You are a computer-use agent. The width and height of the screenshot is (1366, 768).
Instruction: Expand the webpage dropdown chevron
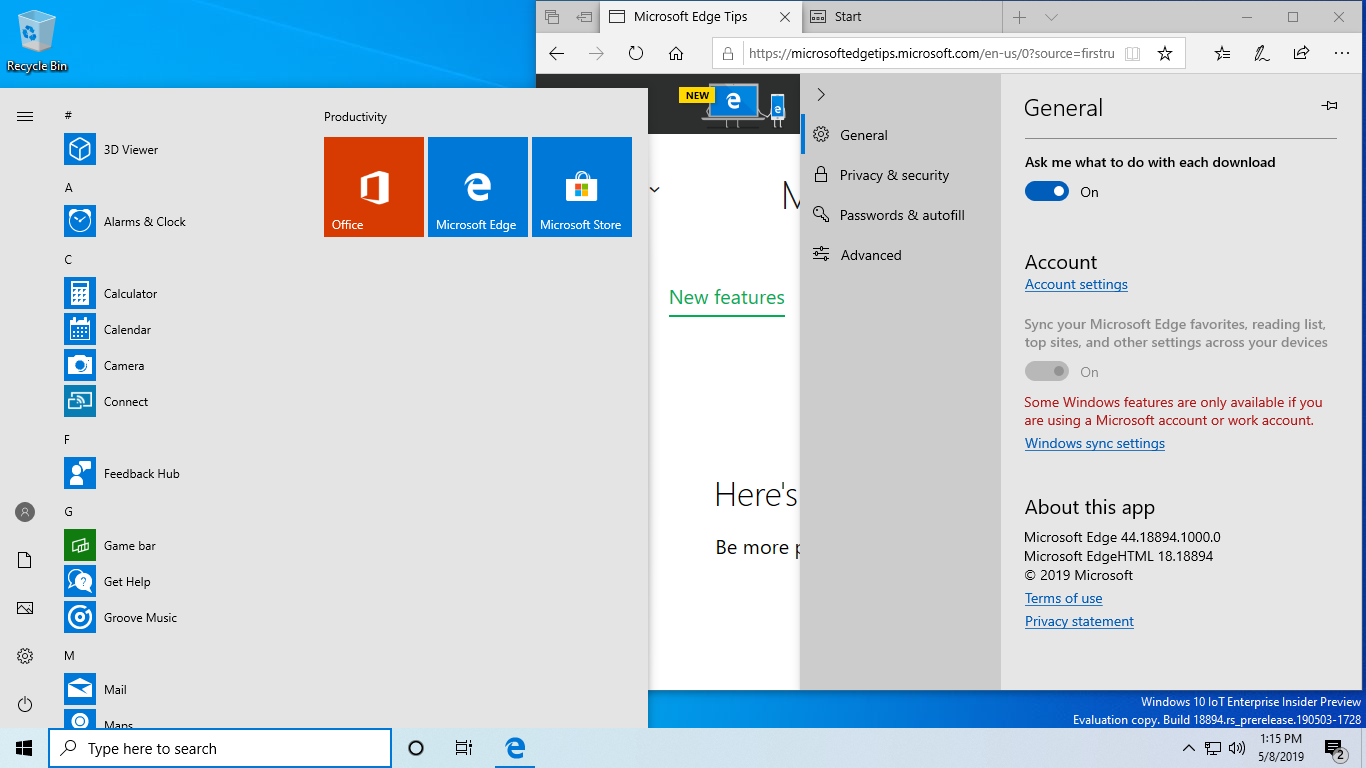655,189
